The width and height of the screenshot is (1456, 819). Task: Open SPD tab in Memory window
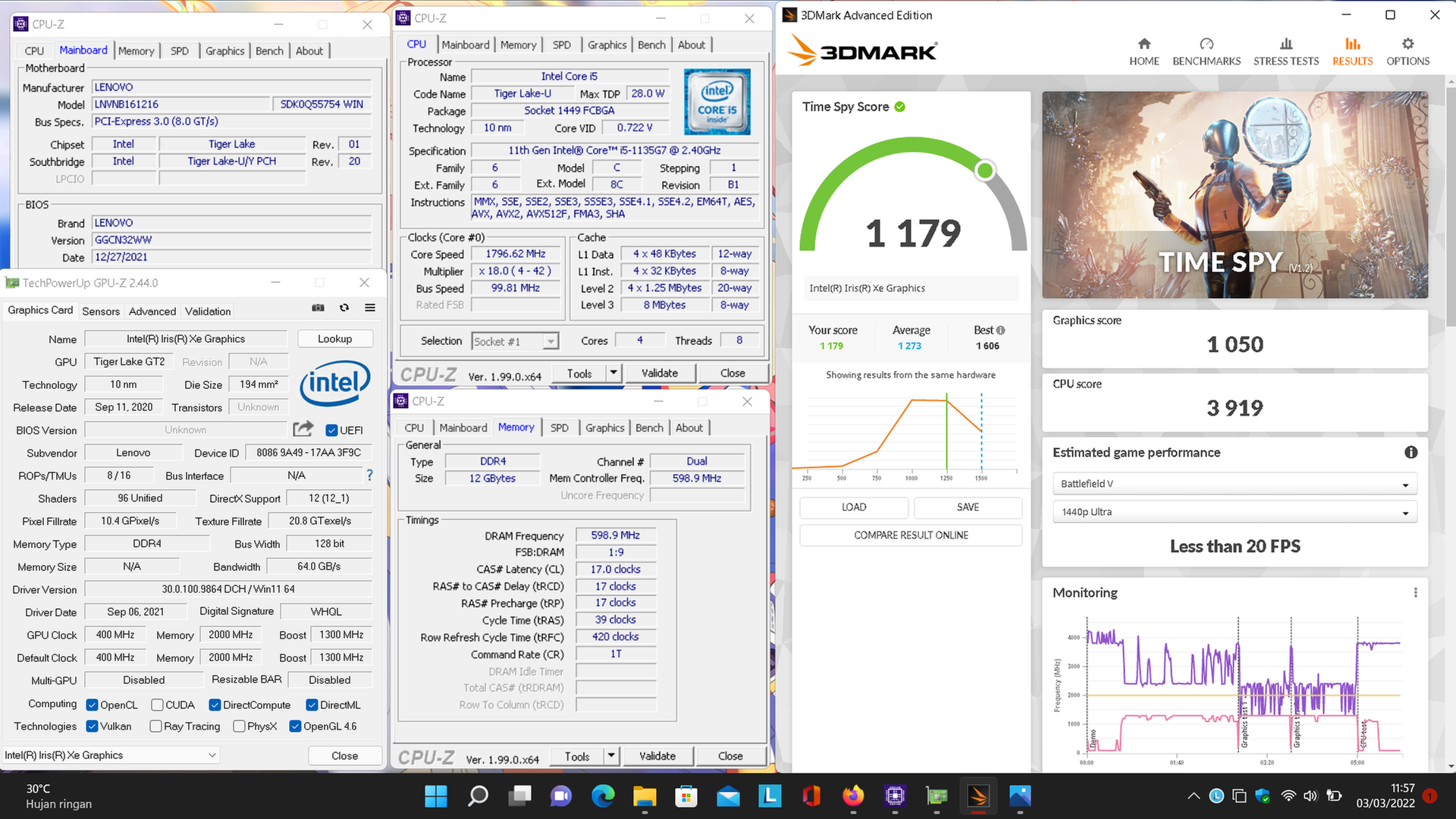559,428
